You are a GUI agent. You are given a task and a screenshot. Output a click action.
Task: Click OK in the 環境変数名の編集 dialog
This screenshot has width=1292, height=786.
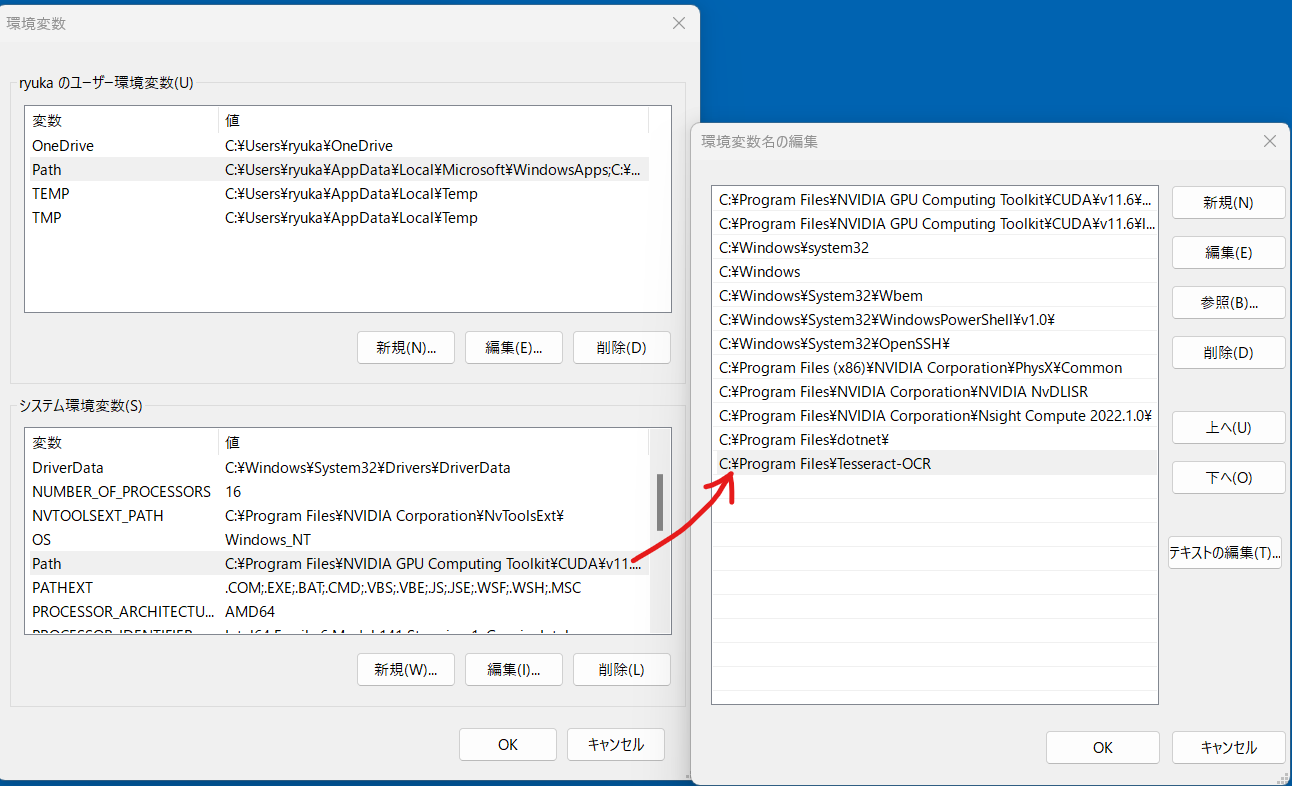tap(1102, 747)
